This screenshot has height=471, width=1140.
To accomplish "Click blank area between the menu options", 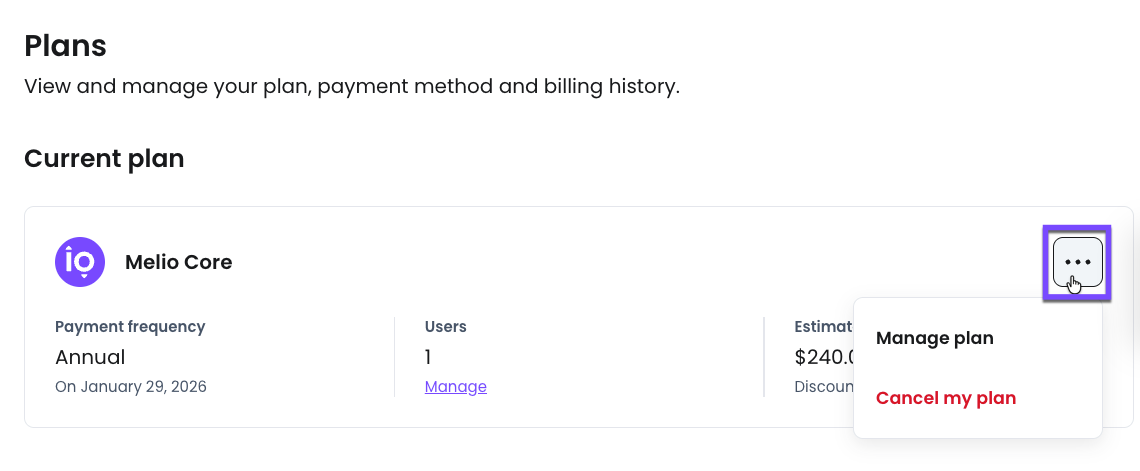I will 978,368.
